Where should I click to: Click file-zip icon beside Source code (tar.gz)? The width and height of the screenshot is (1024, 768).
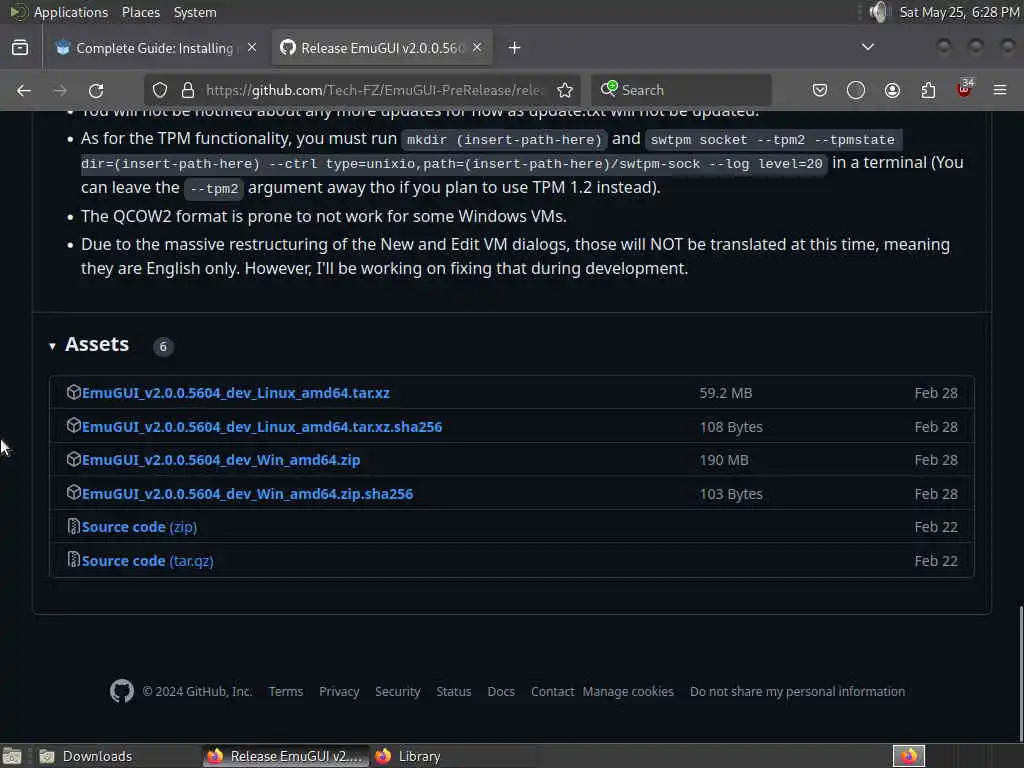(74, 560)
